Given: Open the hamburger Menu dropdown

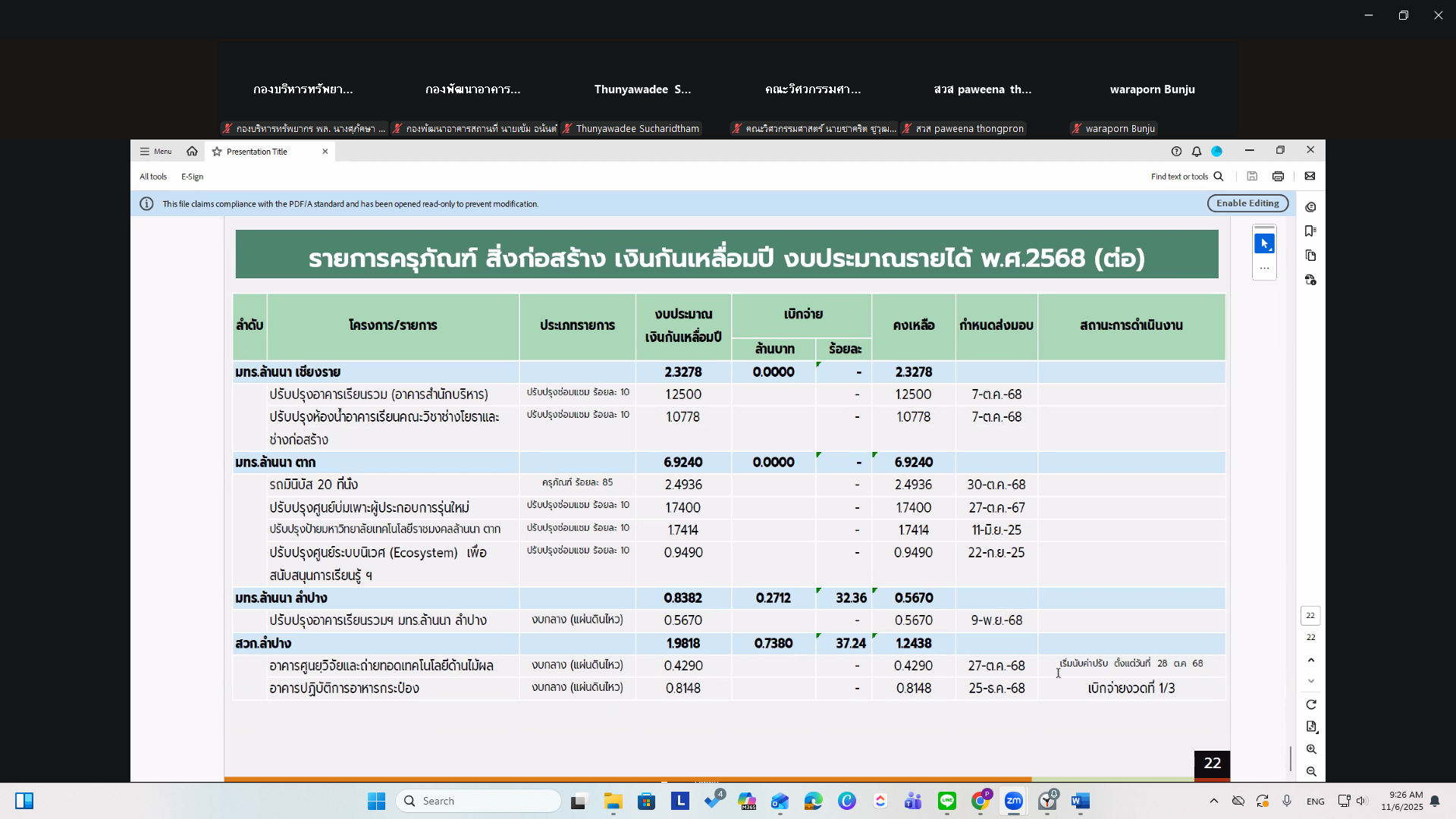Looking at the screenshot, I should 155,152.
